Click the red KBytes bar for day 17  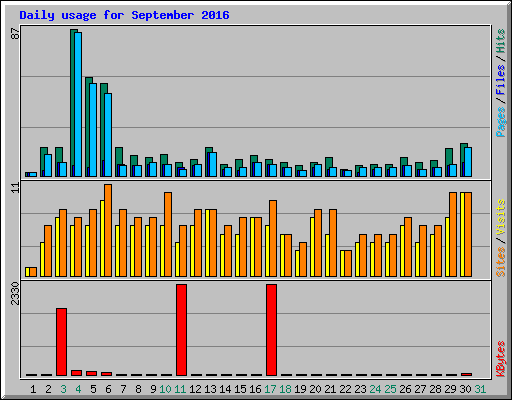[271, 330]
